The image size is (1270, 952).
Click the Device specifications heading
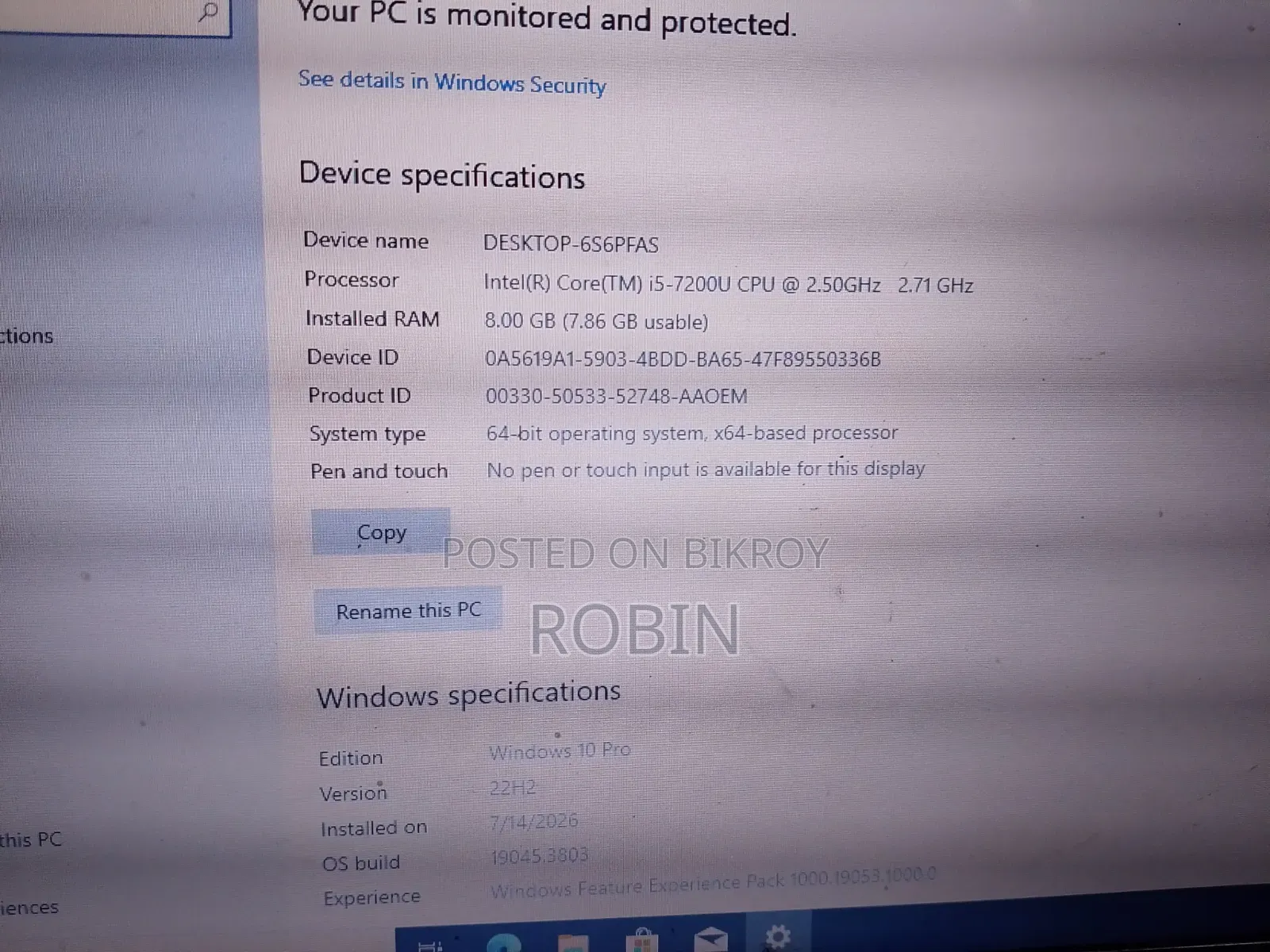pyautogui.click(x=441, y=175)
